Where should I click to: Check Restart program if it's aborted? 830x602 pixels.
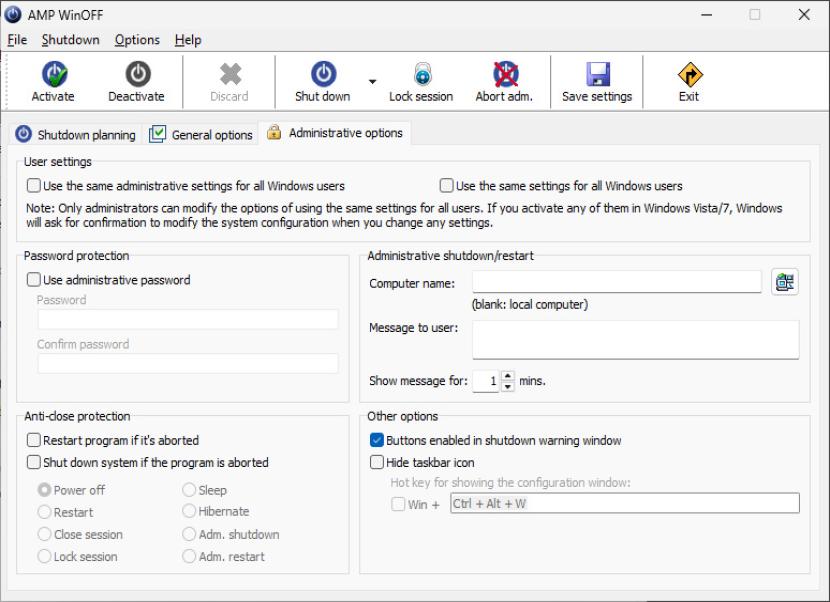pyautogui.click(x=35, y=440)
